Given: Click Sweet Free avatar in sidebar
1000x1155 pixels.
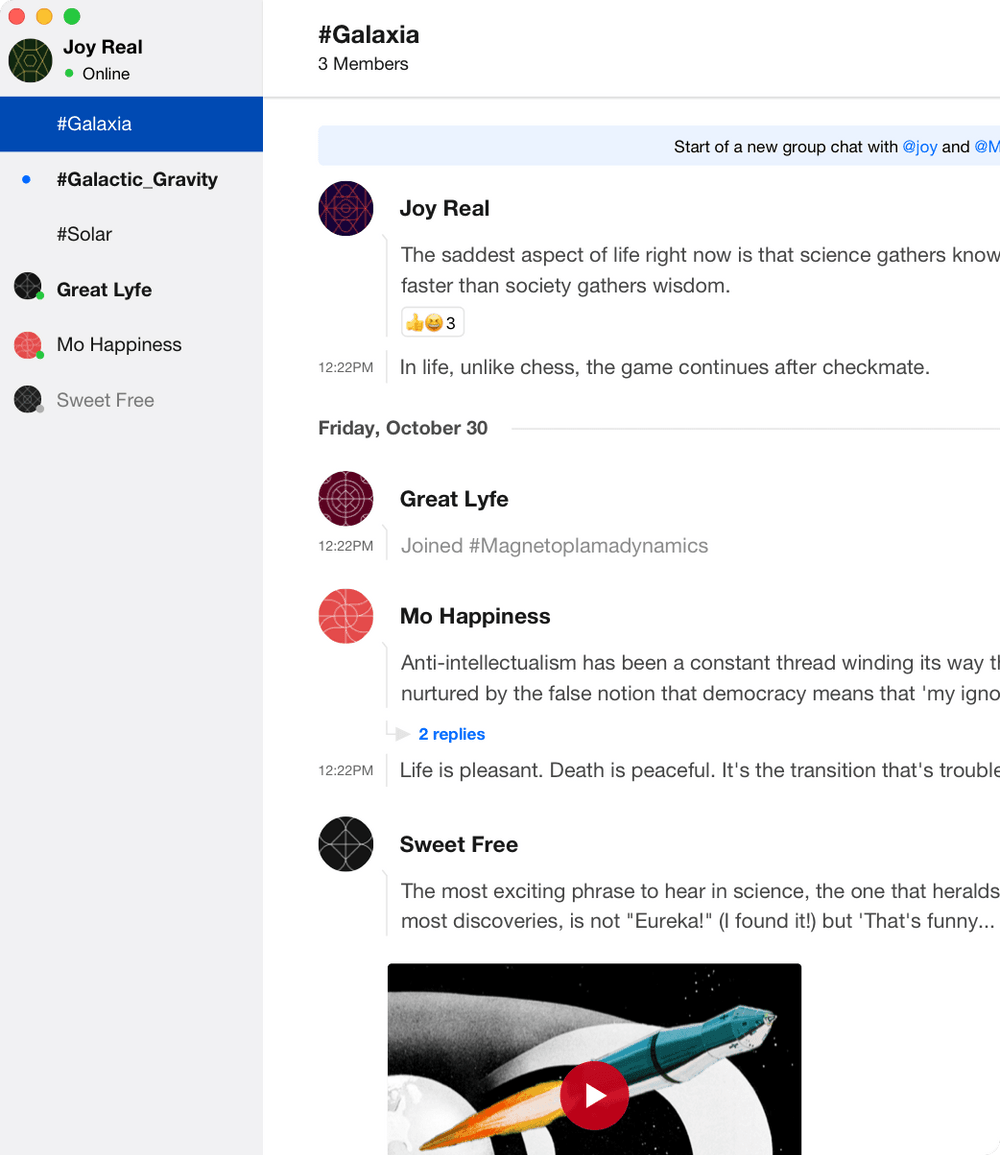Looking at the screenshot, I should click(x=28, y=400).
